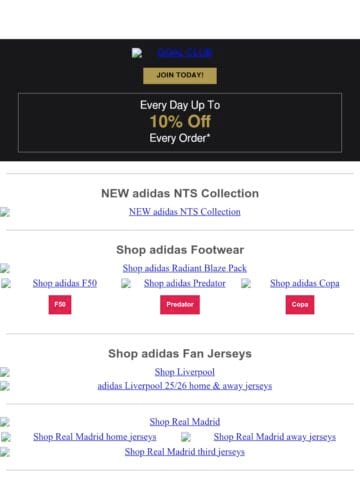Click broken image icon beside Shop Real Madrid
Image resolution: width=360 pixels, height=480 pixels.
(x=5, y=422)
